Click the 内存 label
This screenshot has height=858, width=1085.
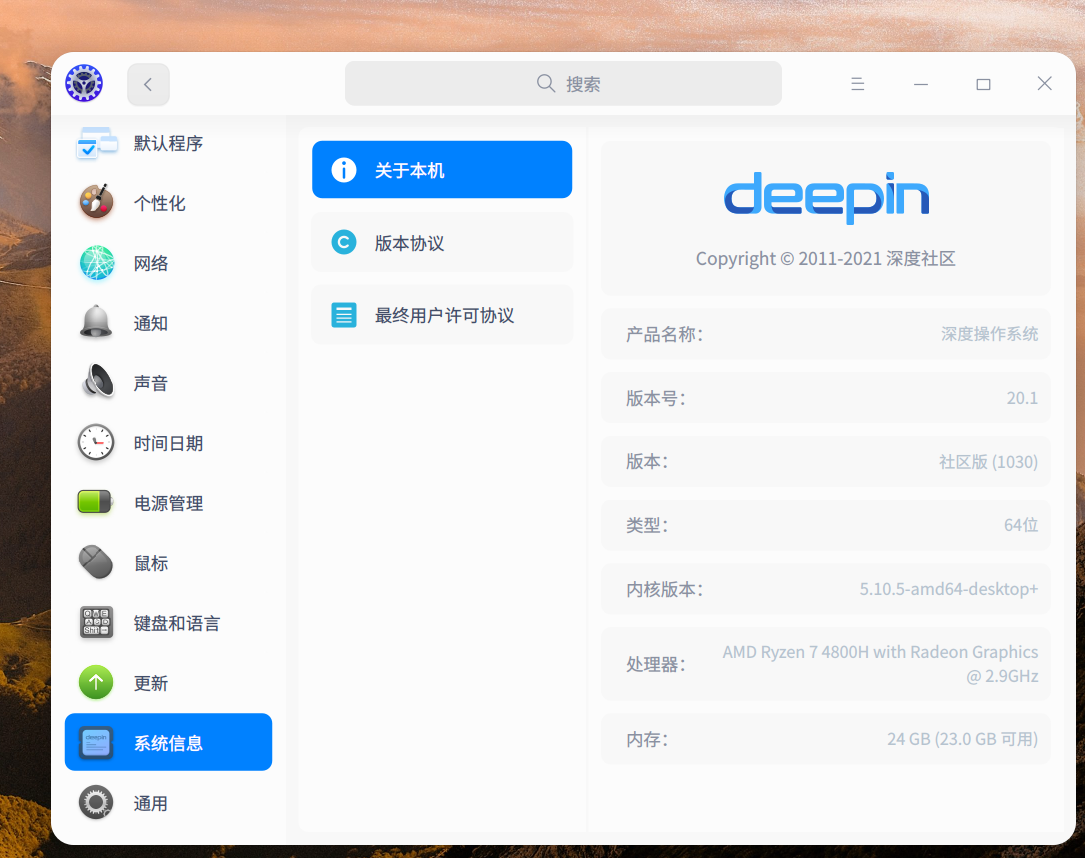coord(647,740)
